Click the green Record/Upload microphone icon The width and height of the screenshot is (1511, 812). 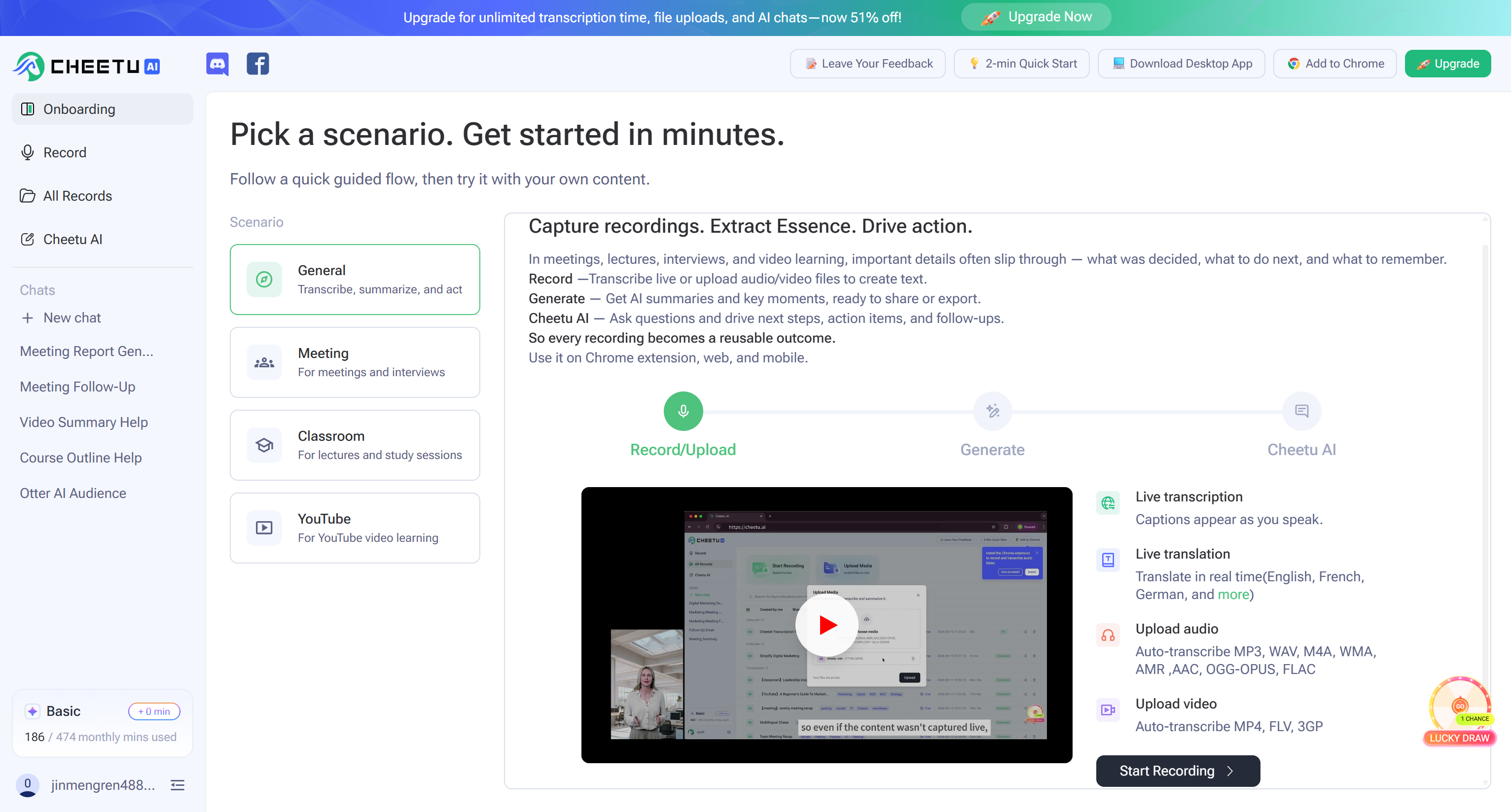pos(683,411)
